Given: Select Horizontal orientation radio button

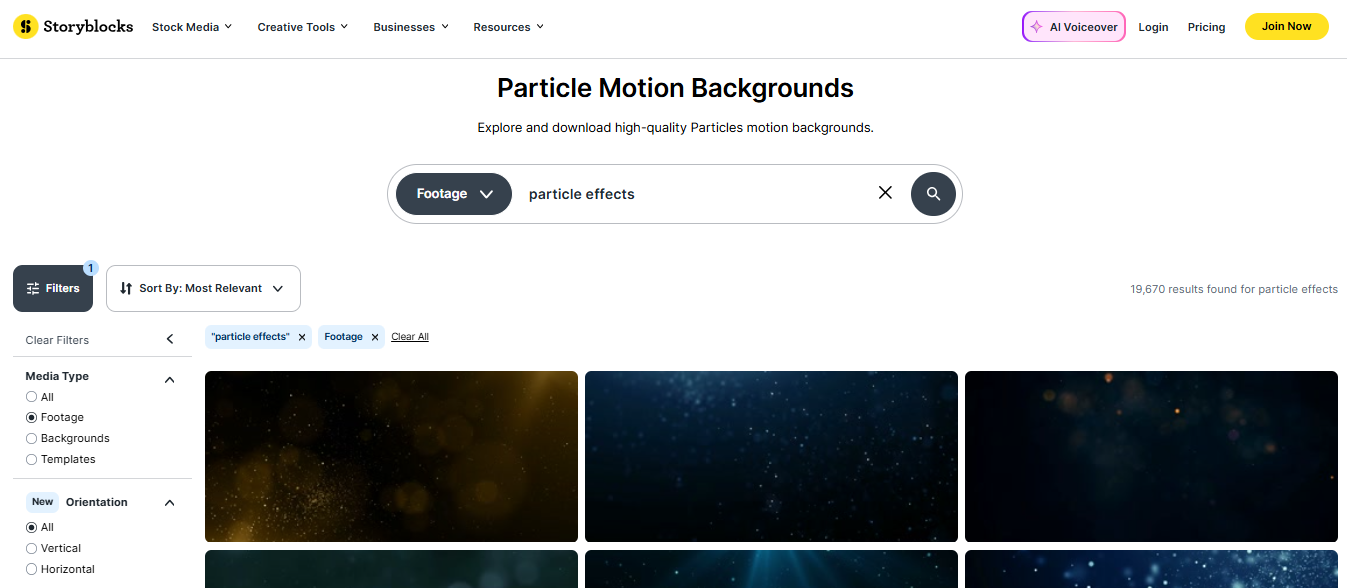Looking at the screenshot, I should (x=32, y=570).
